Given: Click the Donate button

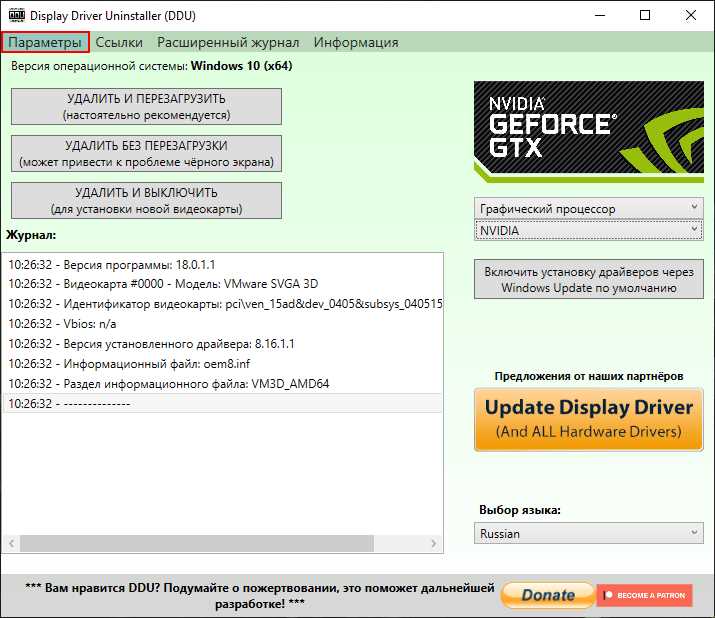Looking at the screenshot, I should pyautogui.click(x=548, y=595).
